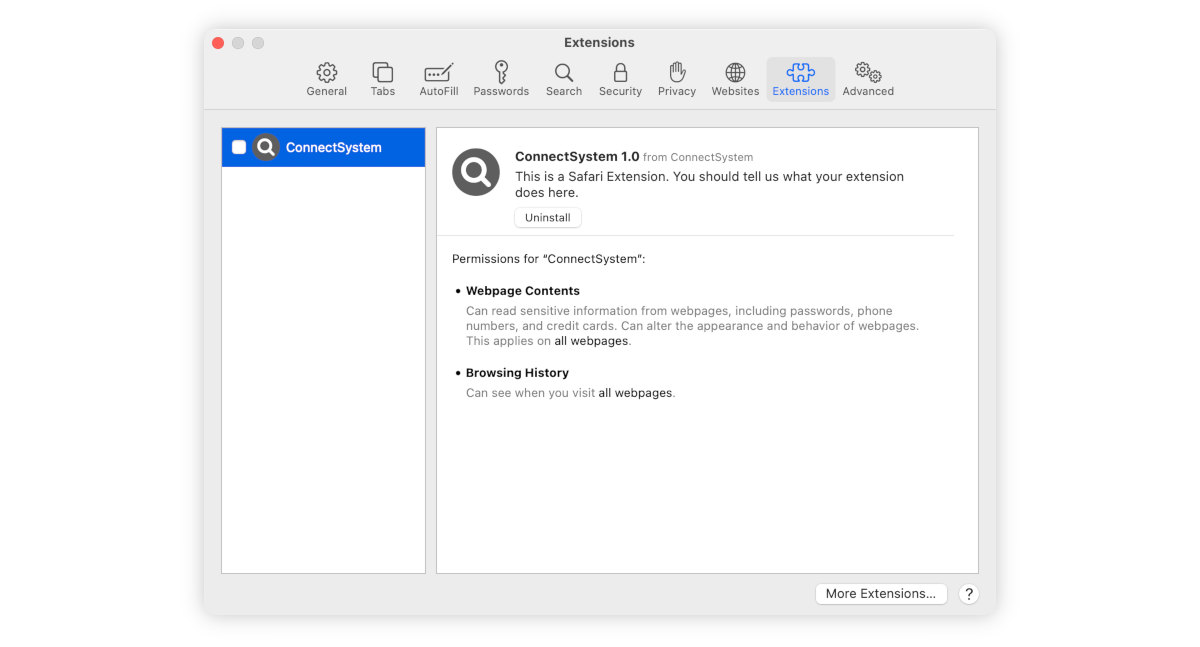Open the Search settings pane

point(563,78)
